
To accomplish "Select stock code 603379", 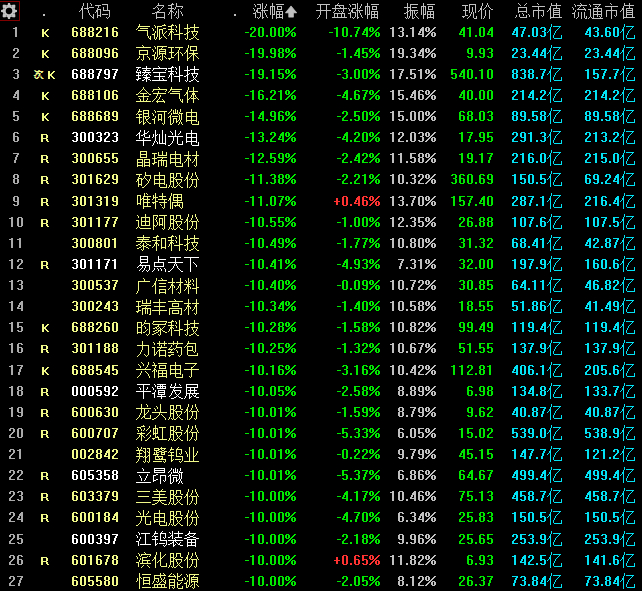I will [95, 496].
